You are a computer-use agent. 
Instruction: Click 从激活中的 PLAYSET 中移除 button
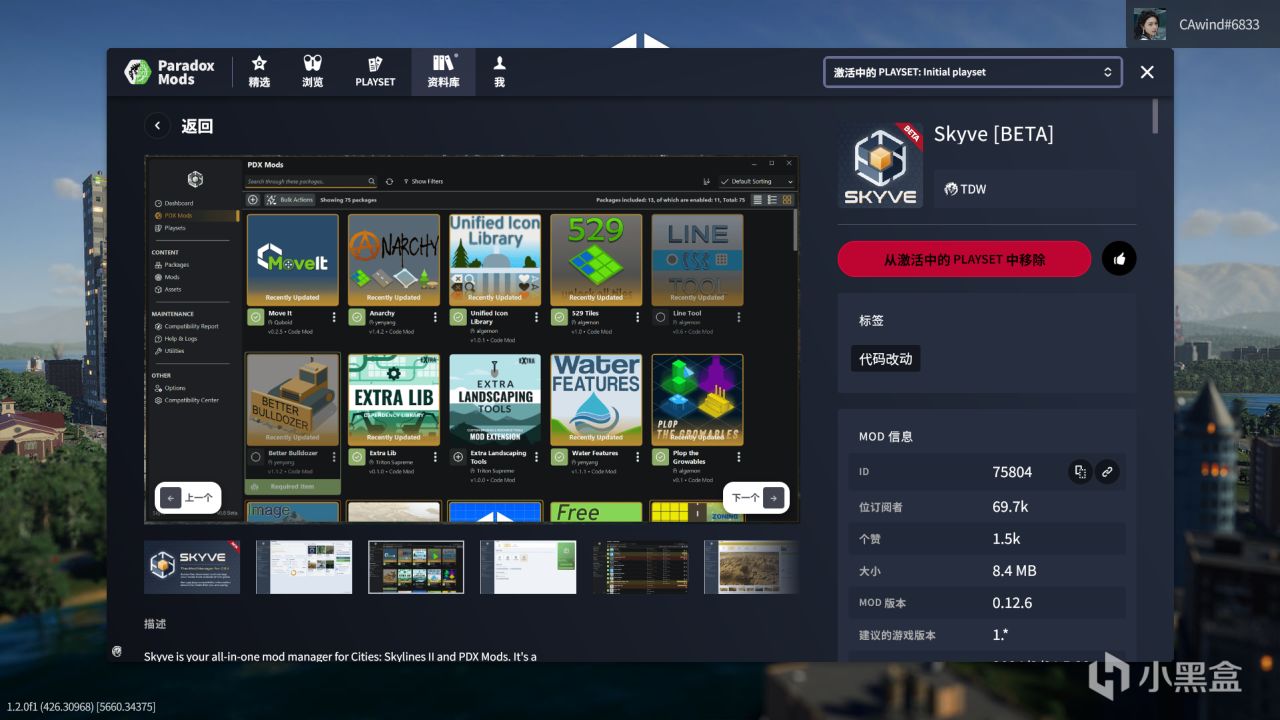tap(964, 259)
